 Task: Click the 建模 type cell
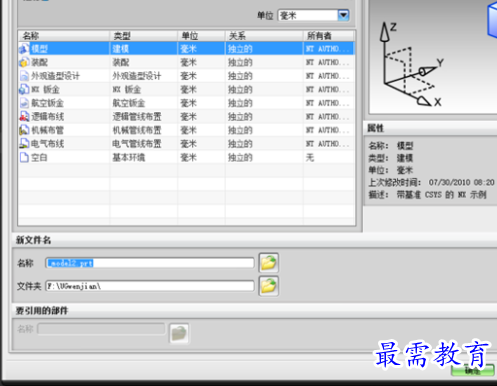121,49
